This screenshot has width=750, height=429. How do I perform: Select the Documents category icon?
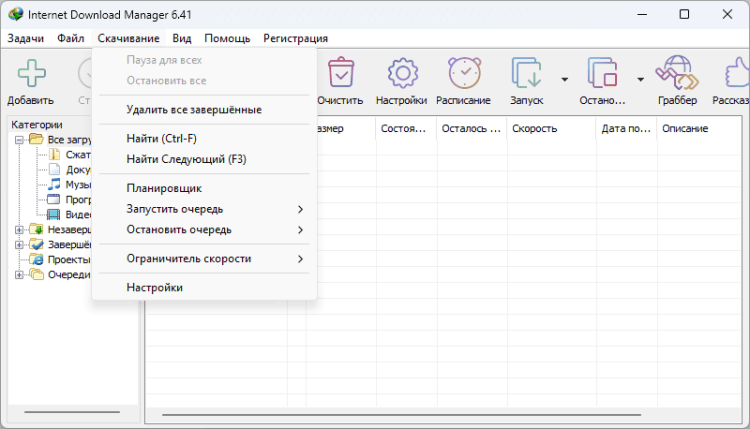click(55, 169)
